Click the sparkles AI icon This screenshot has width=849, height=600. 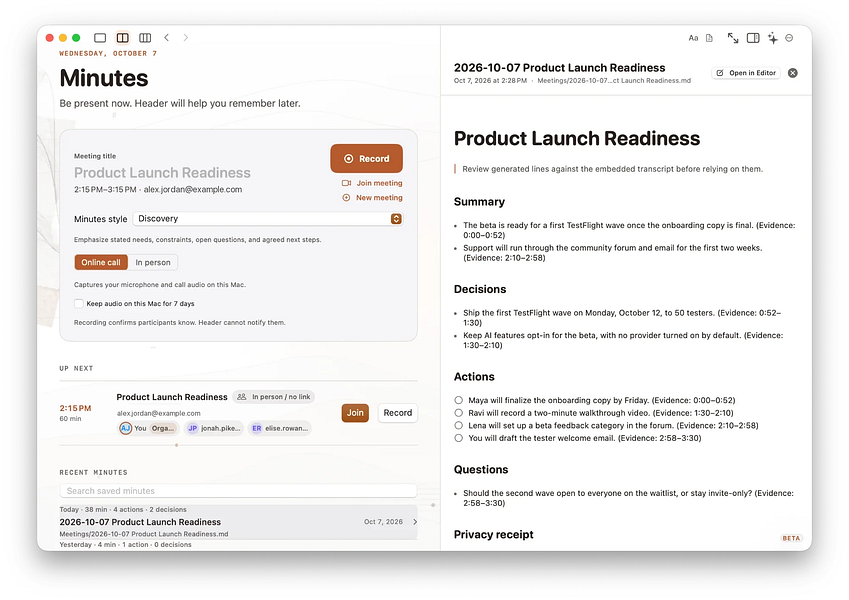pos(773,38)
